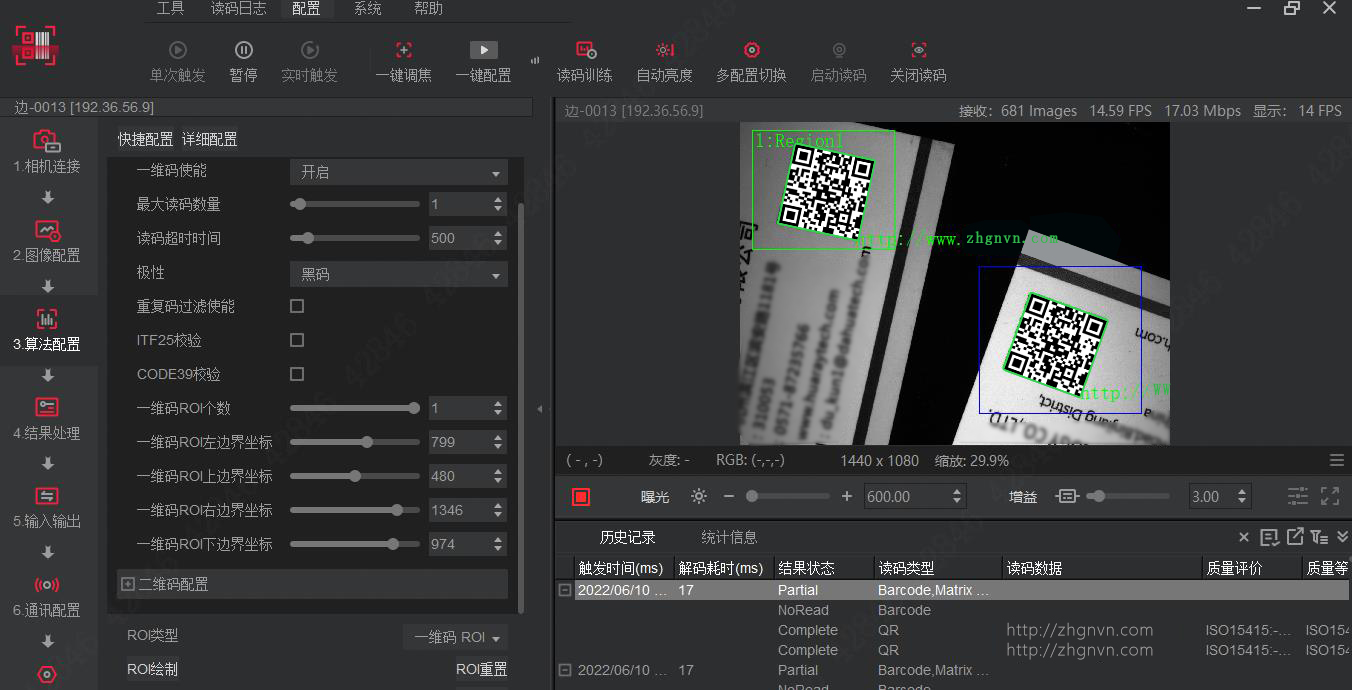The image size is (1352, 690).
Task: Click the 读码数据 column header
Action: (1102, 568)
